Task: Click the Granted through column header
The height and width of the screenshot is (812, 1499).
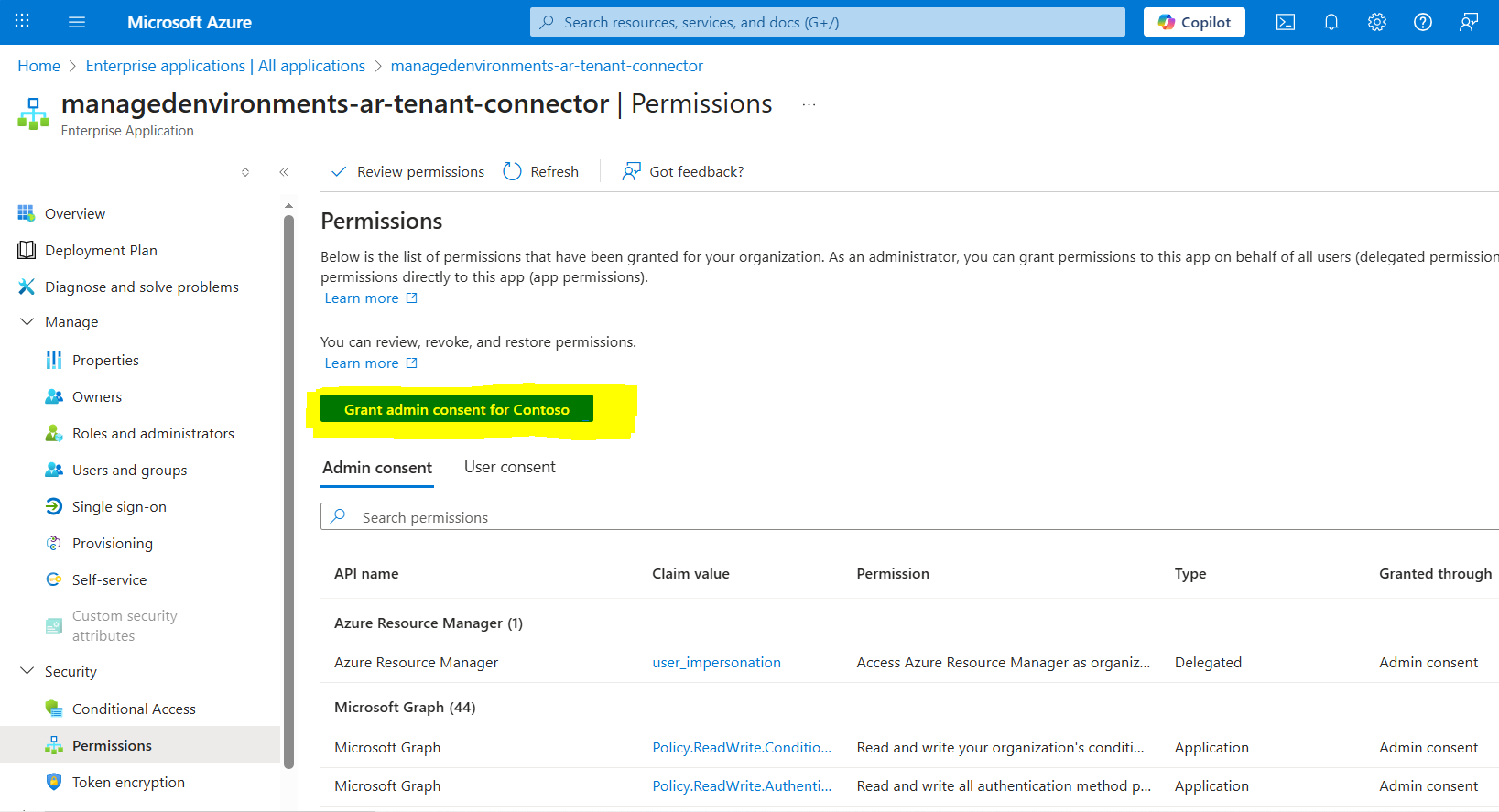Action: click(x=1435, y=574)
